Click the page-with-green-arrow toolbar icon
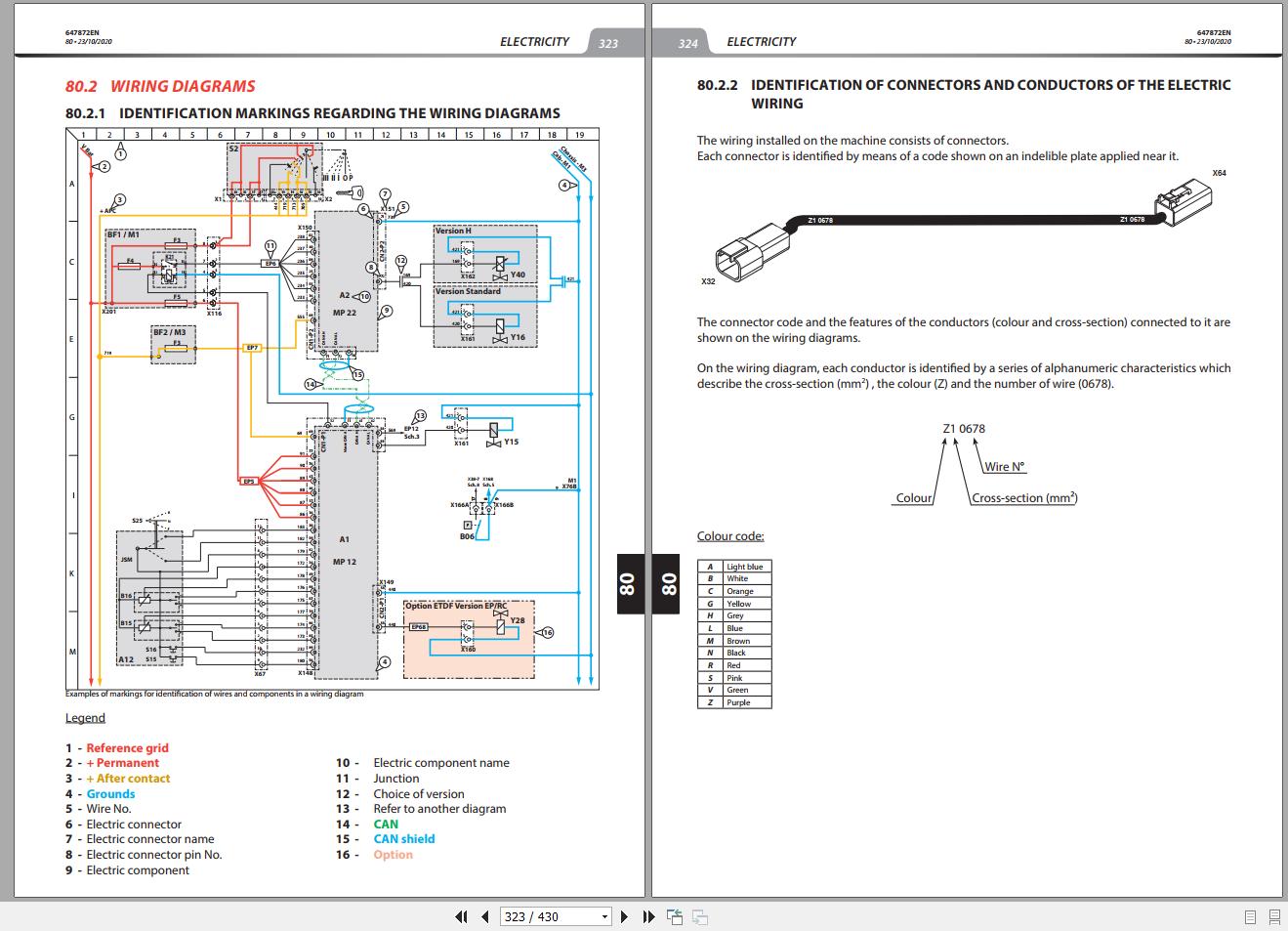 pyautogui.click(x=674, y=916)
